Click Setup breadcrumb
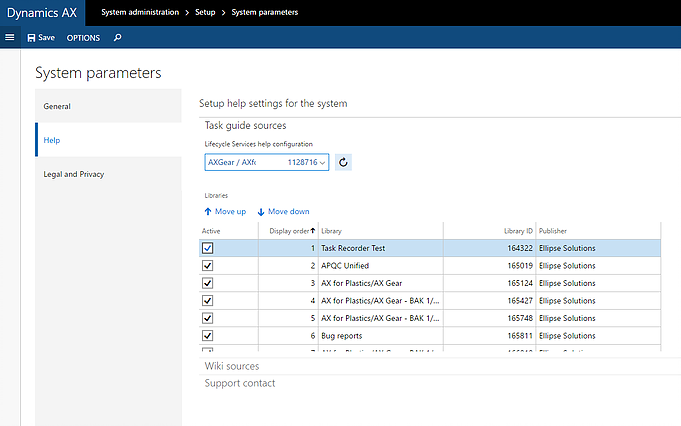 [x=205, y=12]
